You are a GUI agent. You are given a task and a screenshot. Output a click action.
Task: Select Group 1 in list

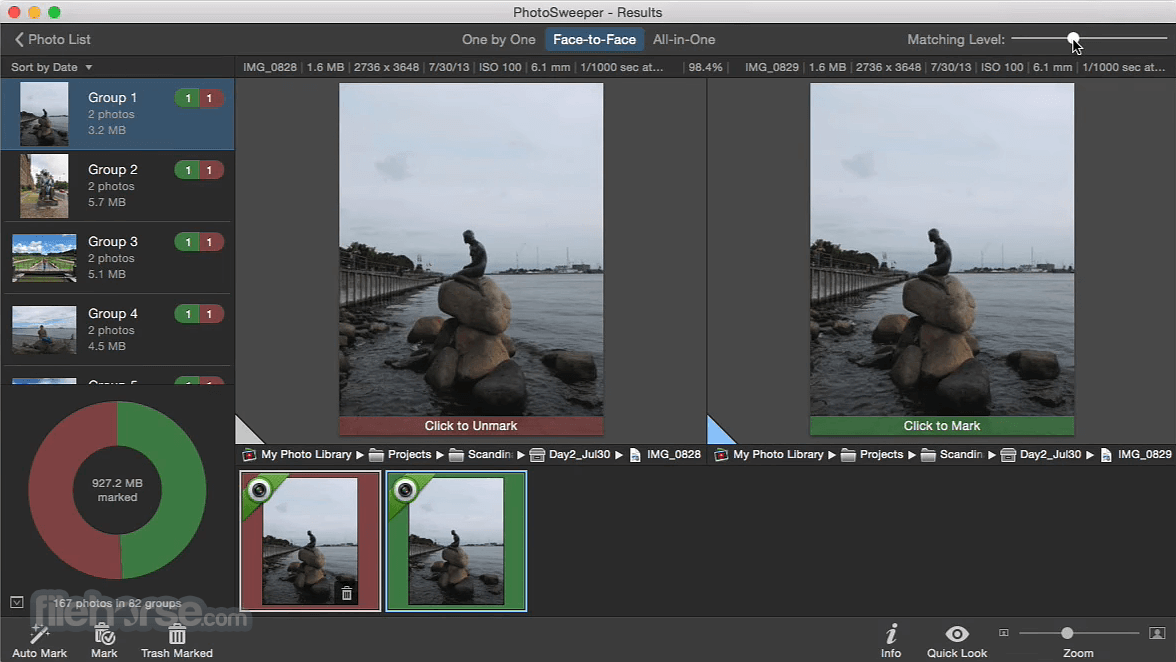pos(118,114)
